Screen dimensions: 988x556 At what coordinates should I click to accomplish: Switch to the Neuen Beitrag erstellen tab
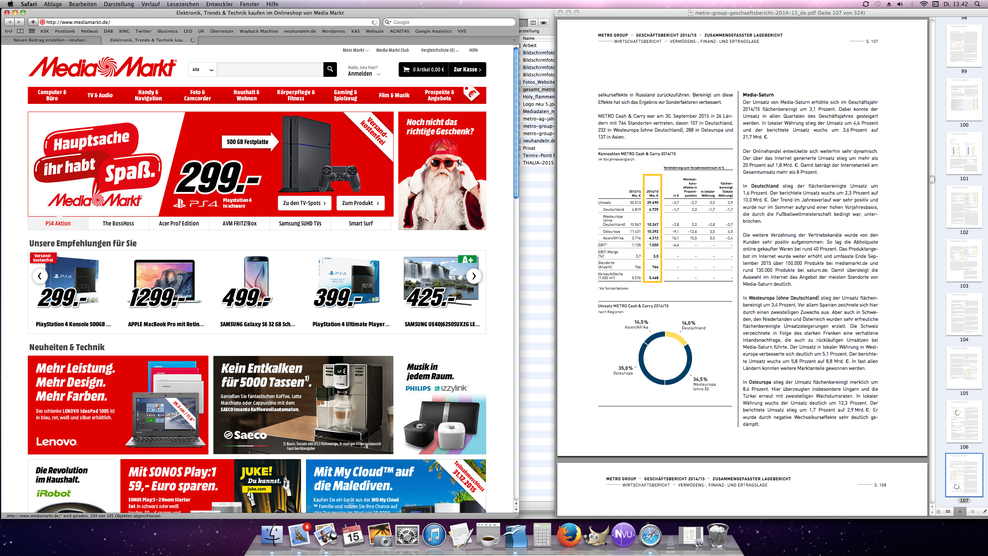(x=52, y=40)
